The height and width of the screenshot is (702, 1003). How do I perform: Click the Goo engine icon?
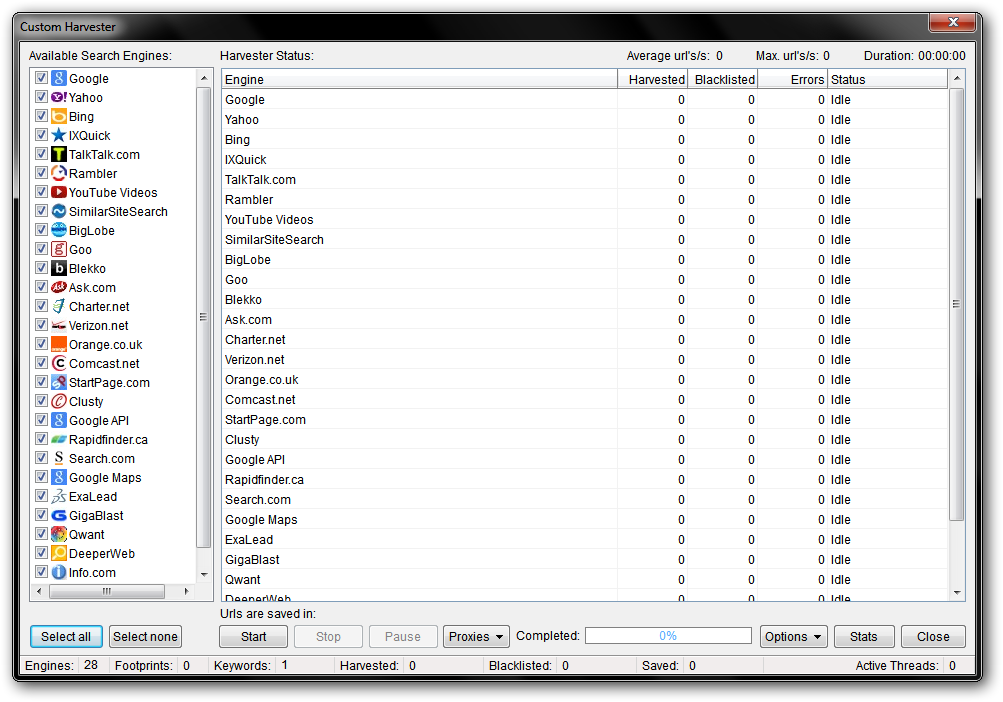coord(59,250)
